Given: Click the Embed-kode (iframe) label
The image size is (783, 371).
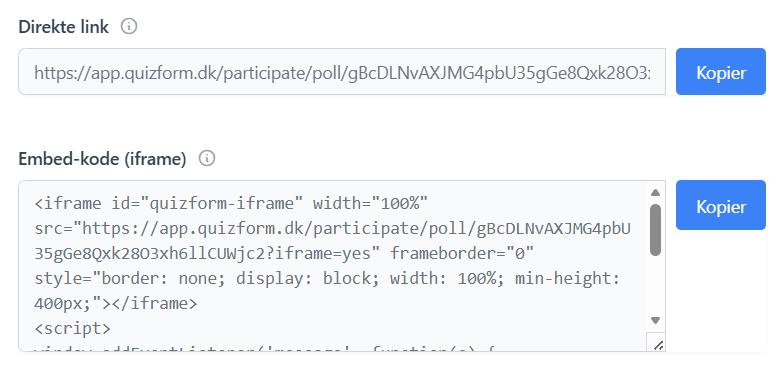Looking at the screenshot, I should click(x=102, y=159).
